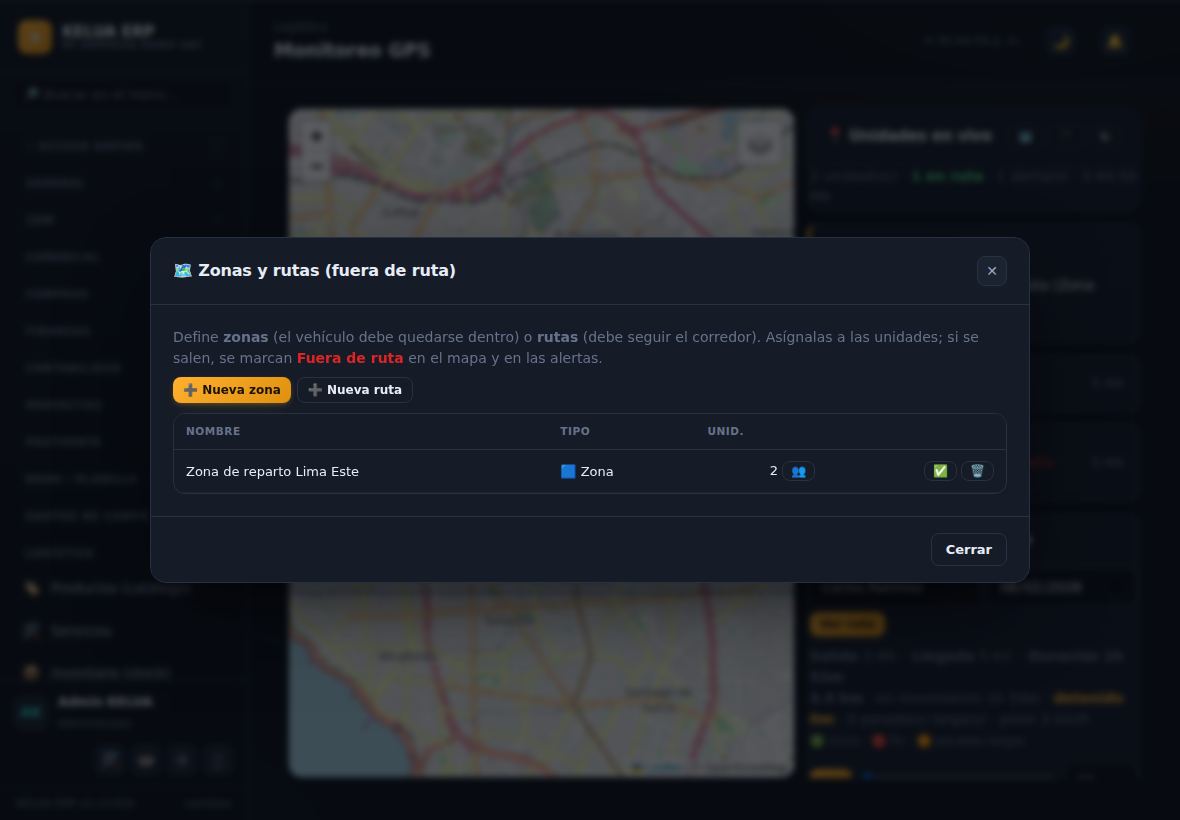The width and height of the screenshot is (1180, 820).
Task: Delete Zona de reparto Lima Este with trash icon
Action: (x=977, y=471)
